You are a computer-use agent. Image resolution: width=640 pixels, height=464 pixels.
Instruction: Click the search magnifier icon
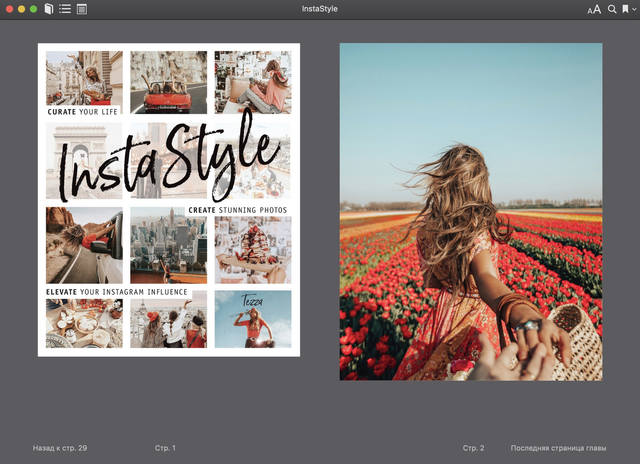coord(612,9)
